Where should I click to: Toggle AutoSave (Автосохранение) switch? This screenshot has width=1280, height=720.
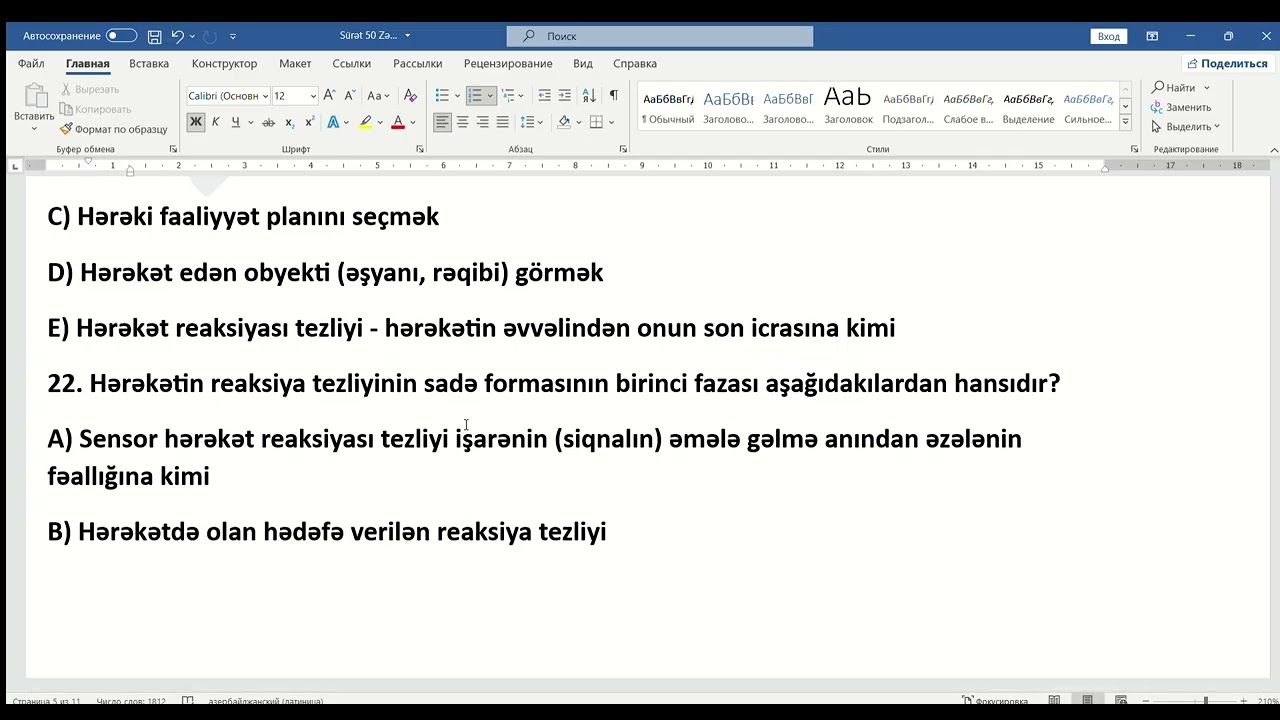coord(121,36)
